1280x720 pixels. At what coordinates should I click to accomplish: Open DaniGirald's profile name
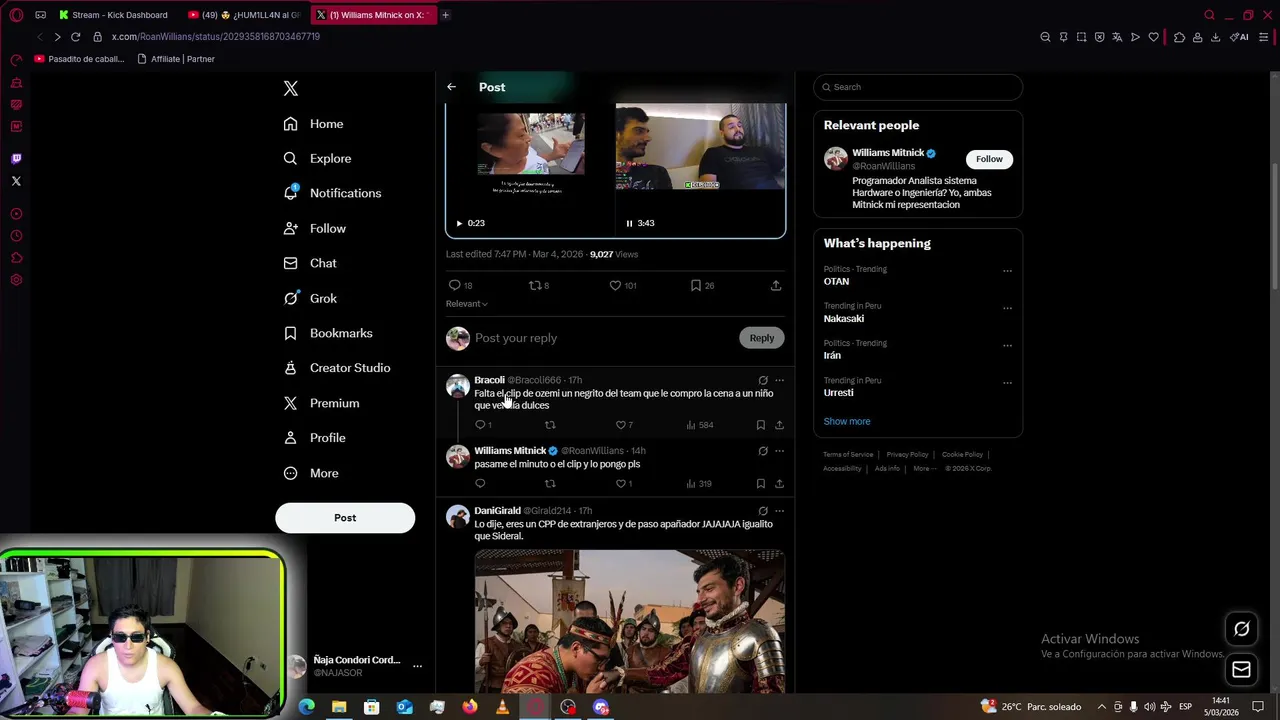tap(497, 511)
